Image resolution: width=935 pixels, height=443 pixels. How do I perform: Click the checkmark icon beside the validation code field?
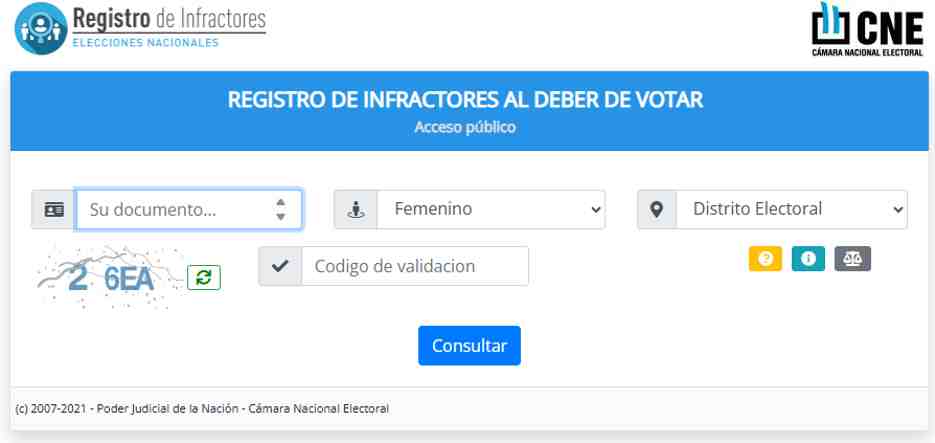[280, 266]
